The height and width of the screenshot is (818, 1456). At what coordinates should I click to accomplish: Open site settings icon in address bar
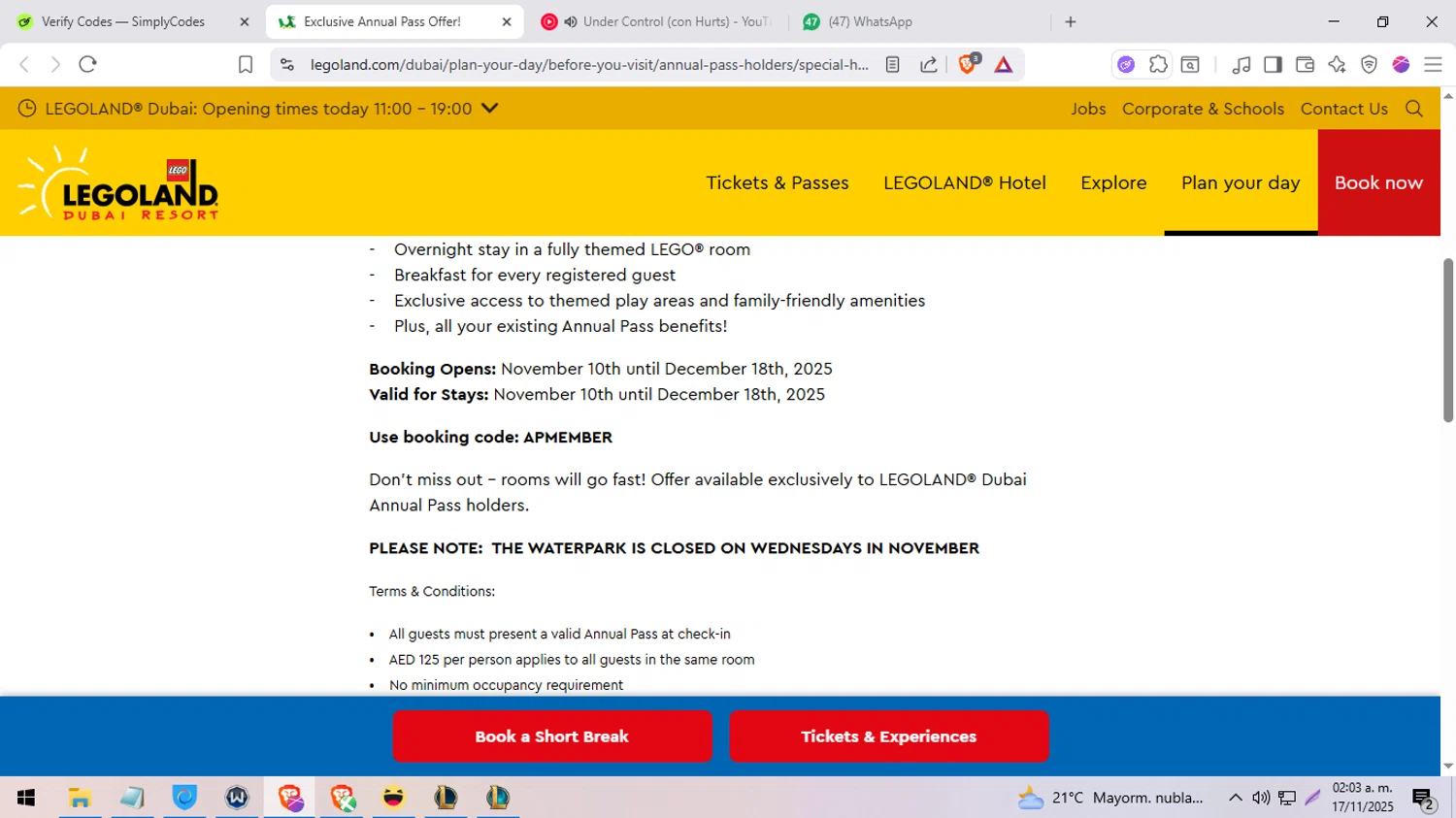pyautogui.click(x=286, y=65)
